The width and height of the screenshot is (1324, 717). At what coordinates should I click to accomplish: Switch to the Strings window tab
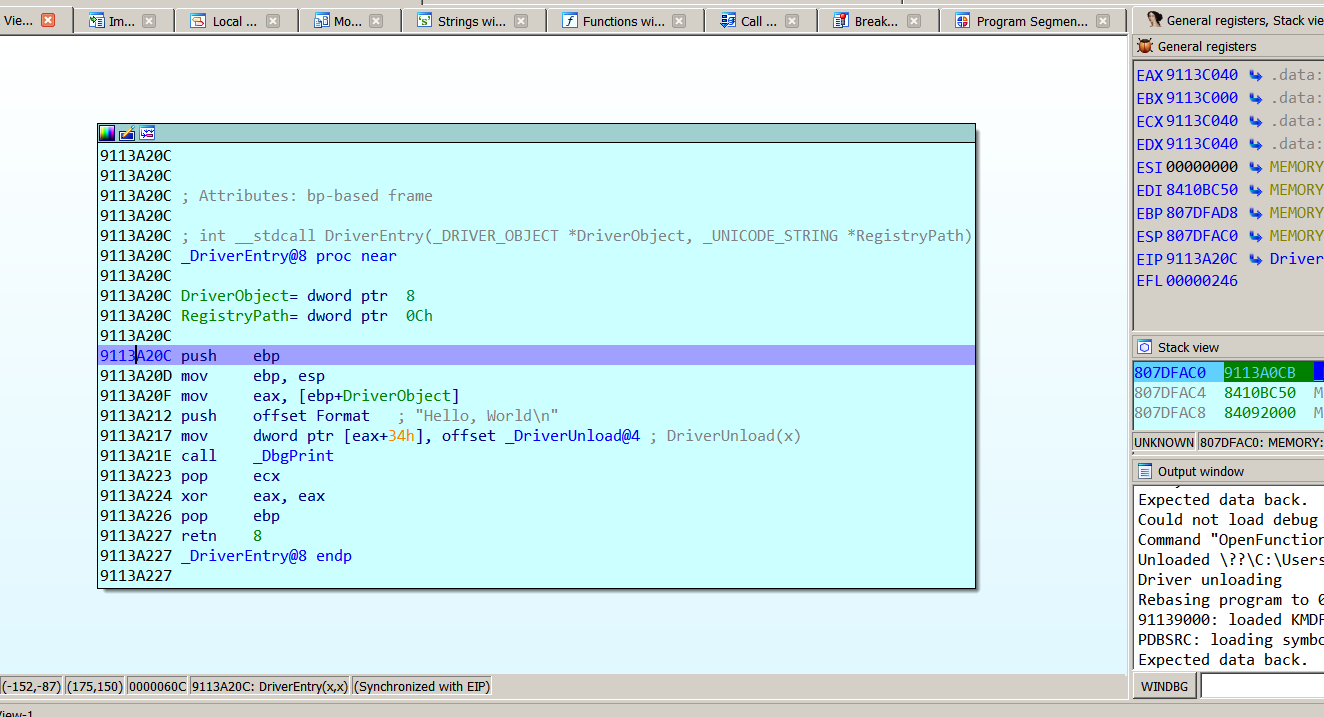tap(471, 21)
